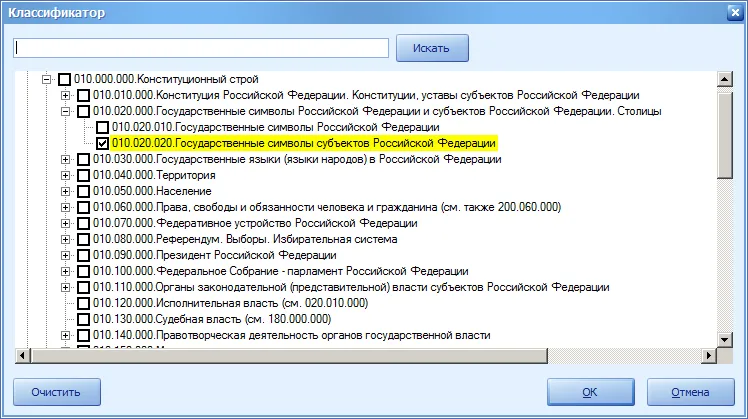The width and height of the screenshot is (748, 419).
Task: Uncheck 010.020.020 Государственные символы субъектов
Action: [x=103, y=143]
